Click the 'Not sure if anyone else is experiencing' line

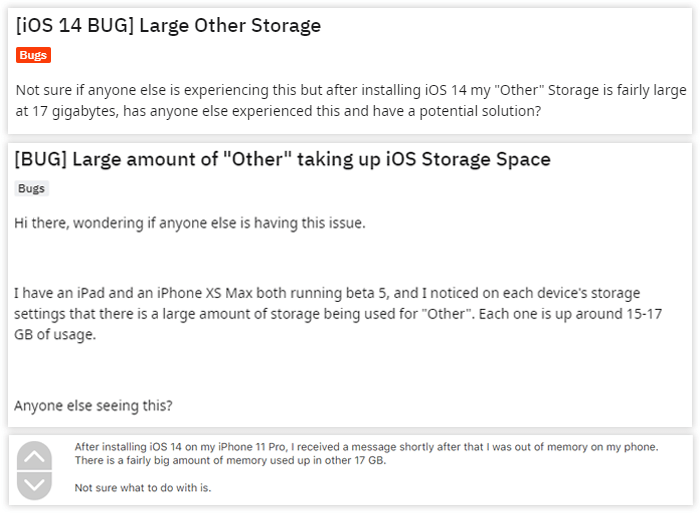click(x=351, y=90)
